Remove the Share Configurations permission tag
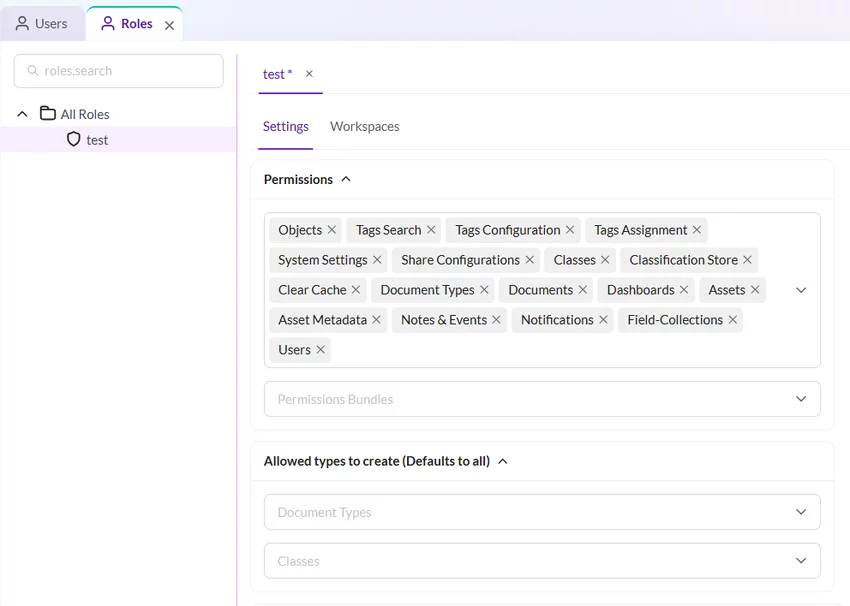The image size is (850, 606). [530, 260]
